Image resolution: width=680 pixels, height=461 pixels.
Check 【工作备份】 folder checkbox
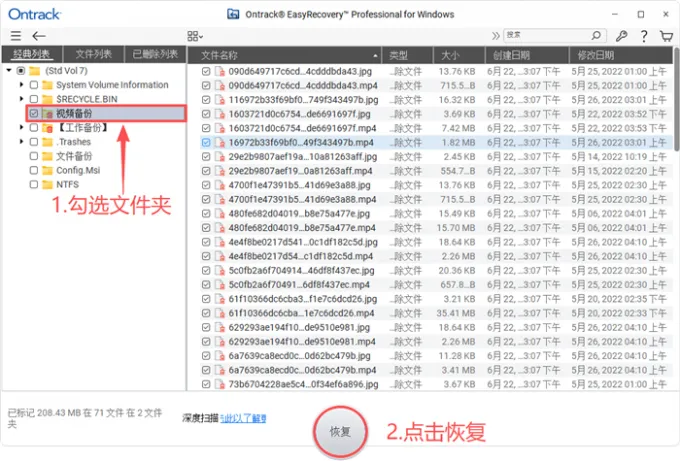tap(34, 128)
